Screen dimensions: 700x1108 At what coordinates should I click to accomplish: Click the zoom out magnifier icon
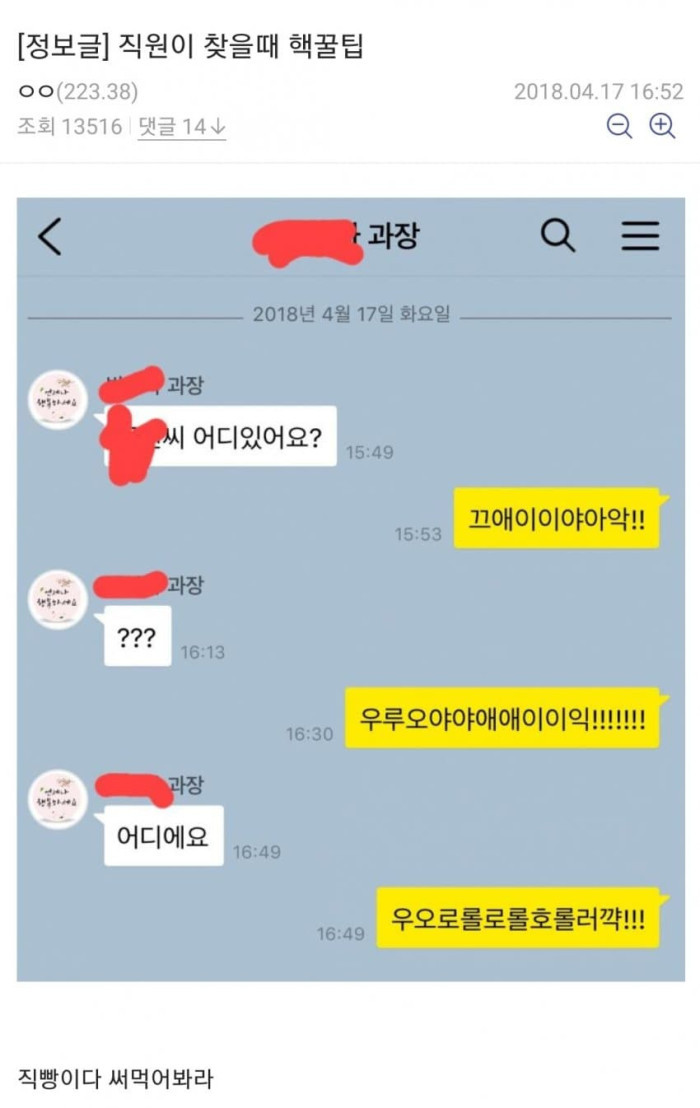coord(619,126)
